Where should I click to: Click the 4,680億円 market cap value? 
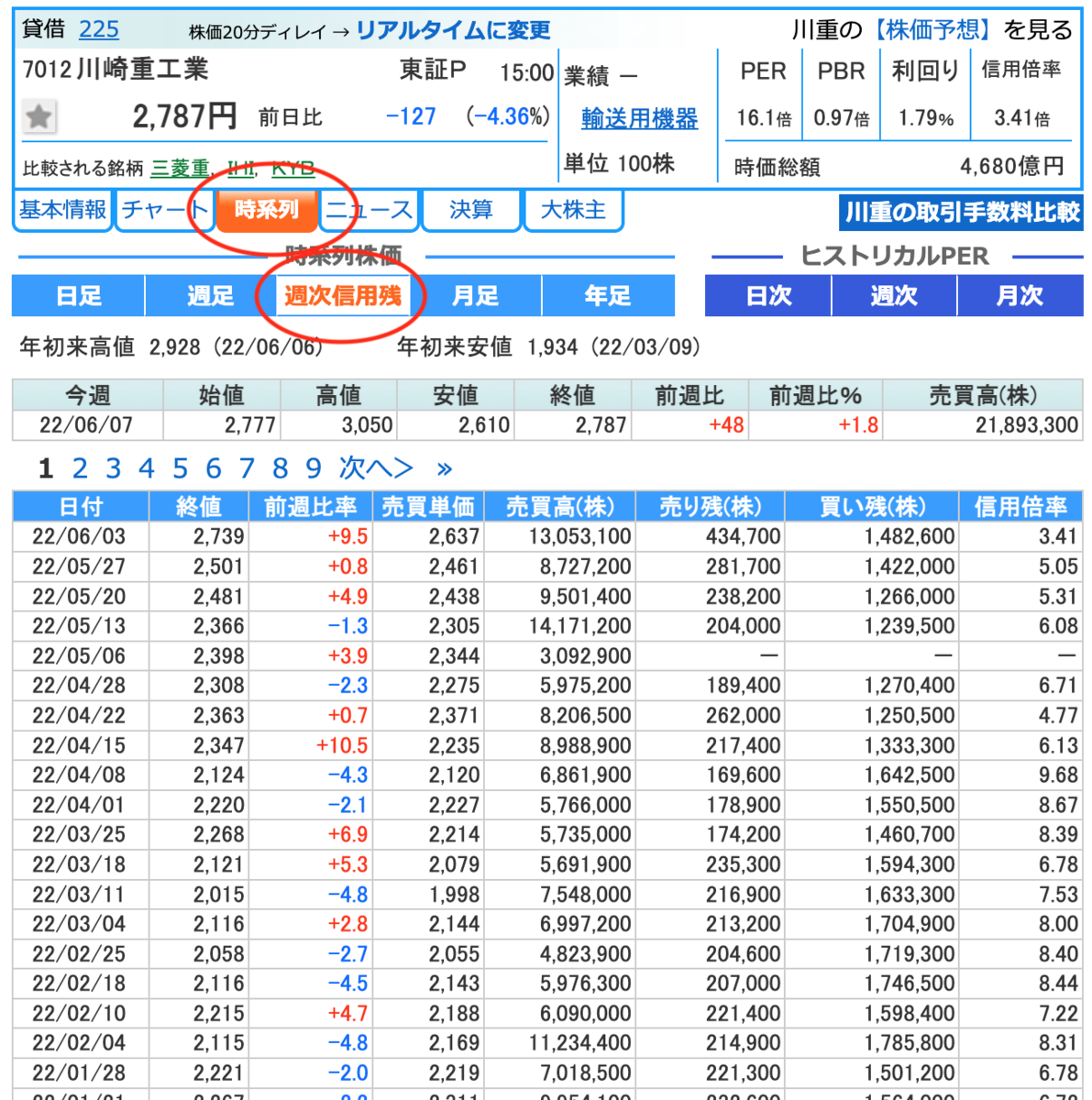pos(1012,167)
